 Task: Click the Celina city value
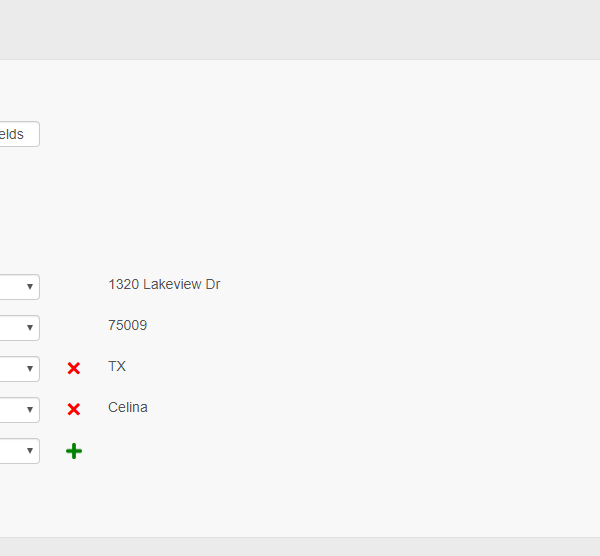(x=128, y=408)
